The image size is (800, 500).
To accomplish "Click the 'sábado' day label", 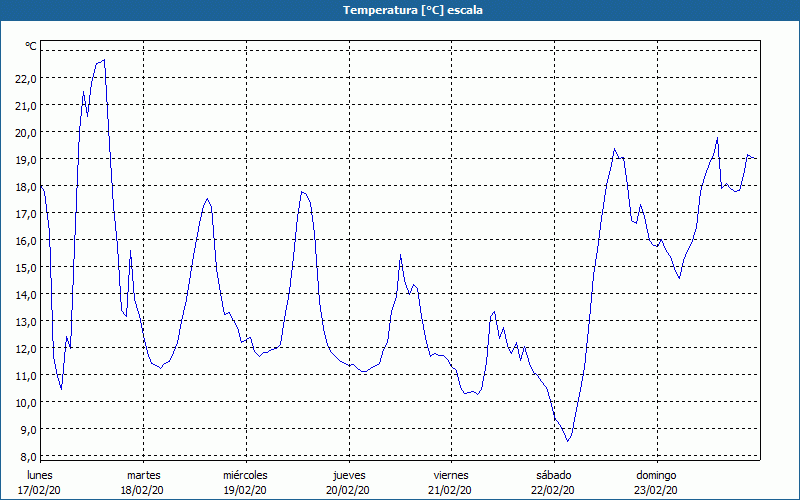I will 554,475.
